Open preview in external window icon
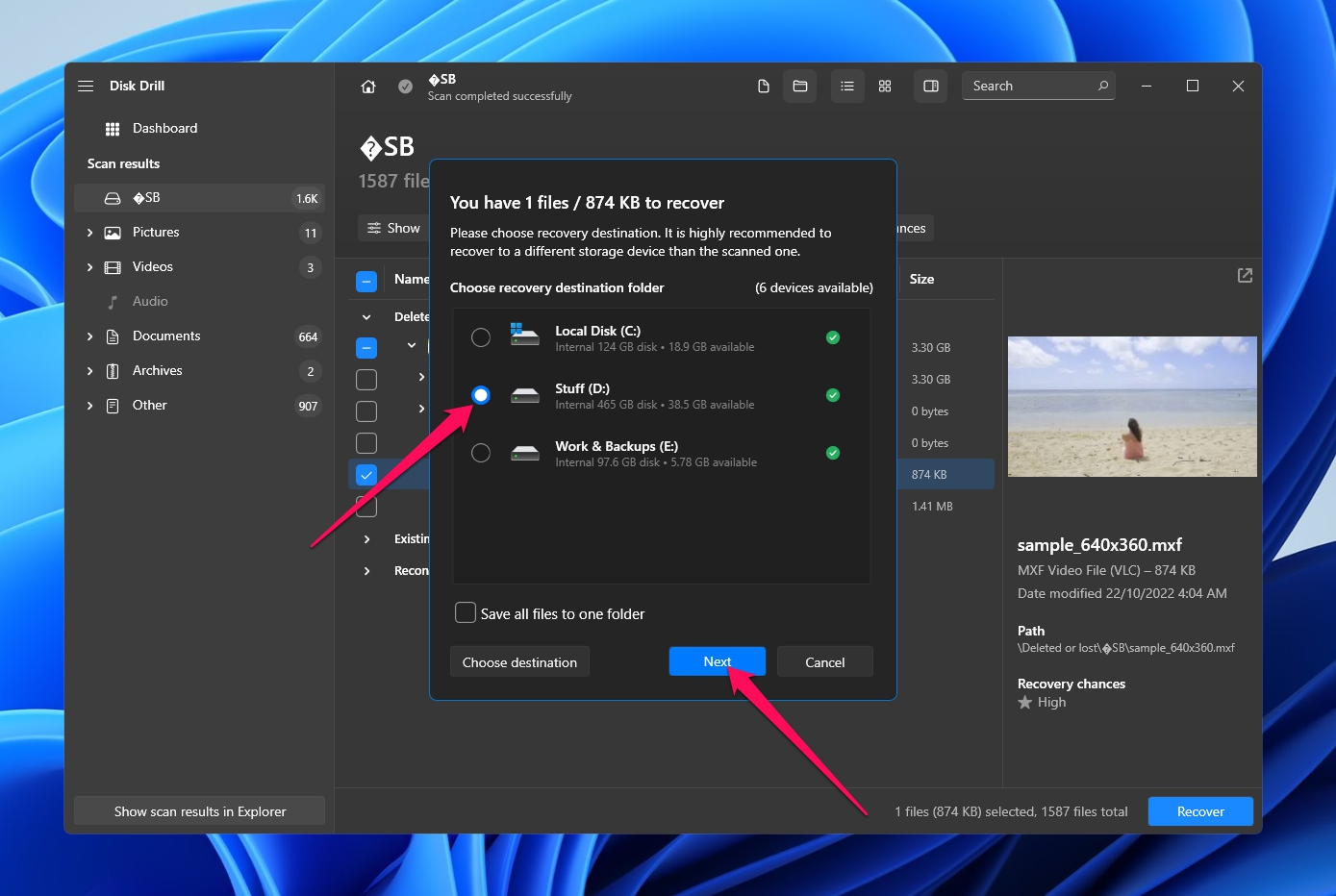The image size is (1336, 896). tap(1245, 276)
